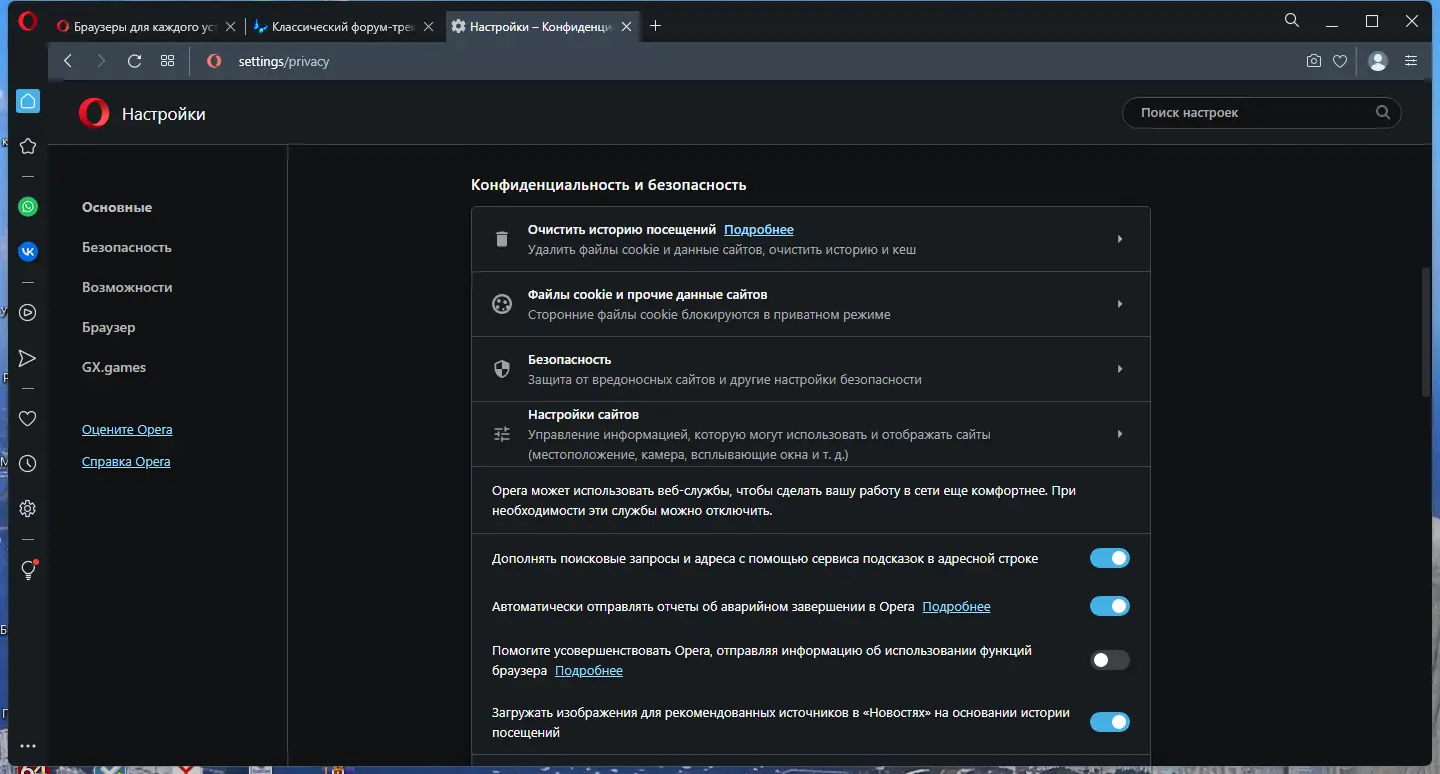Select Возможности in the settings menu
This screenshot has width=1440, height=774.
pyautogui.click(x=127, y=287)
